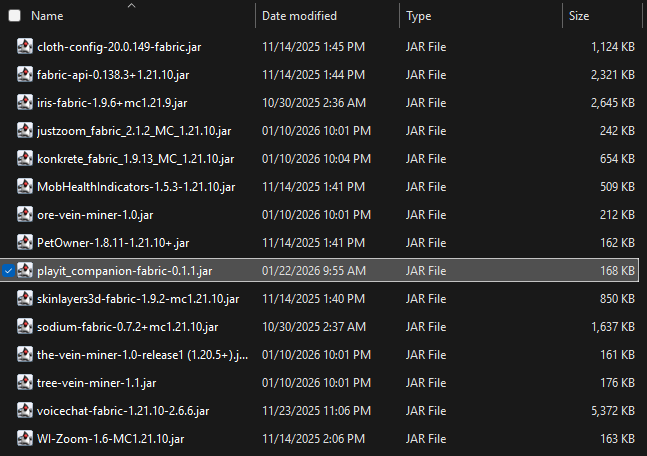
Task: Click JAR File type in ore-vein-miner row
Action: [x=426, y=215]
